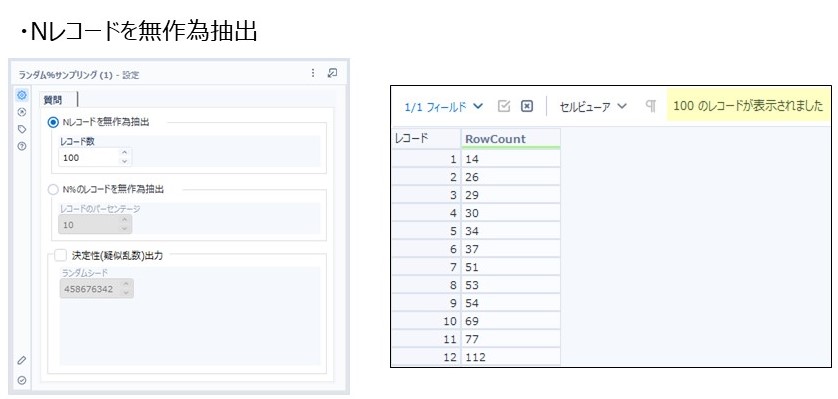The width and height of the screenshot is (838, 399).
Task: Select the cell with value 69
Action: [x=510, y=322]
